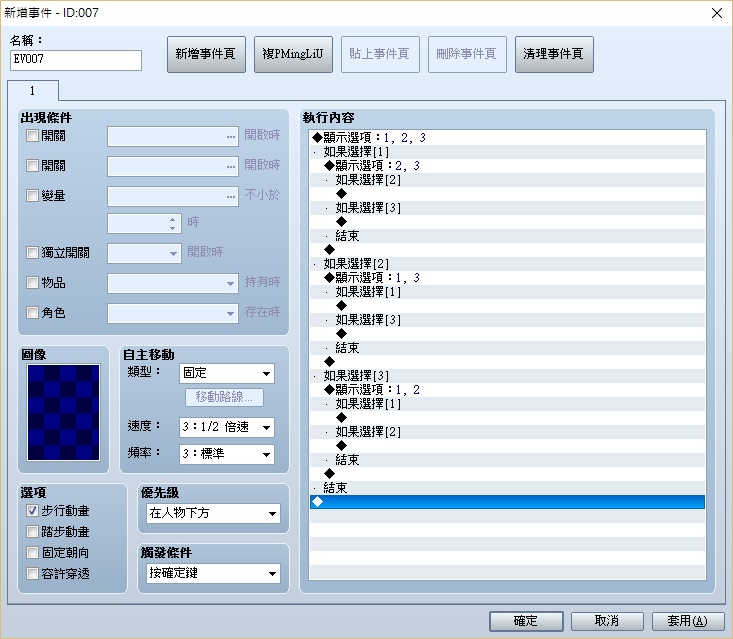Enable the first 開關 condition checkbox
733x639 pixels.
[x=32, y=136]
